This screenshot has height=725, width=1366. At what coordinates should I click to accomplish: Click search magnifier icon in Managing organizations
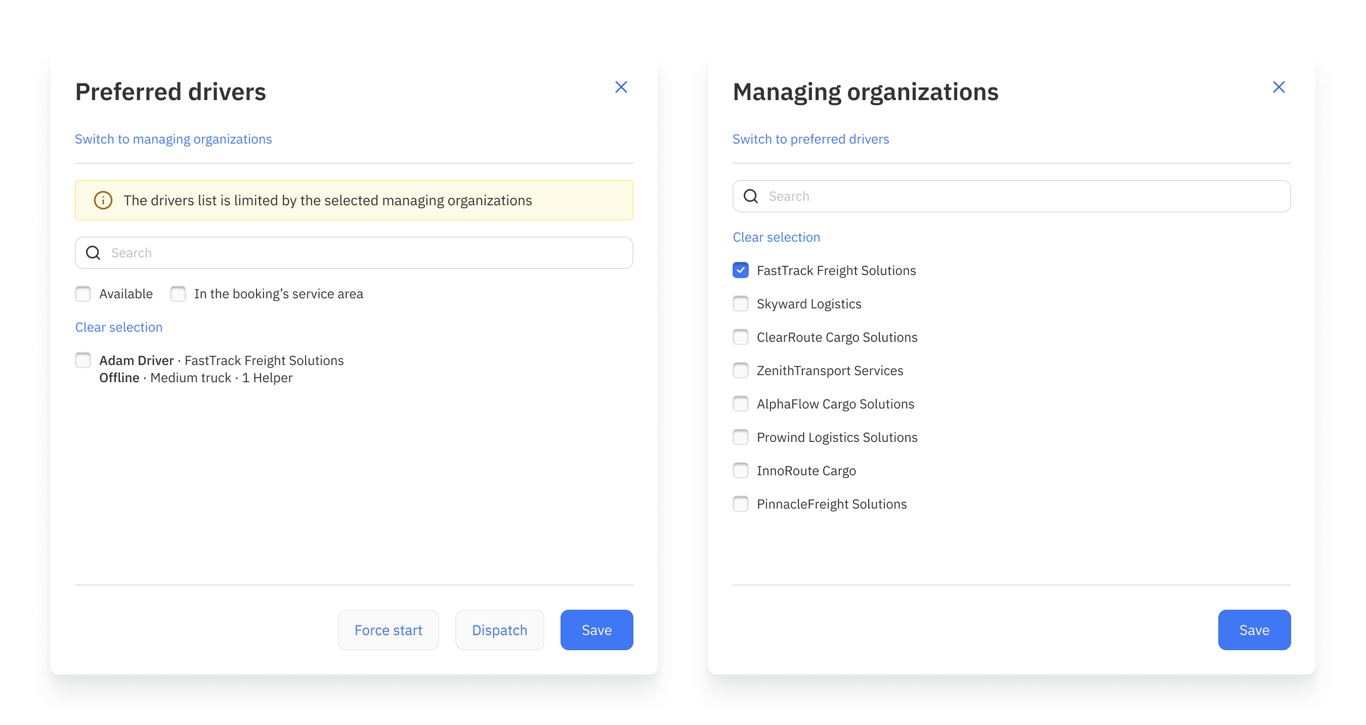click(751, 196)
